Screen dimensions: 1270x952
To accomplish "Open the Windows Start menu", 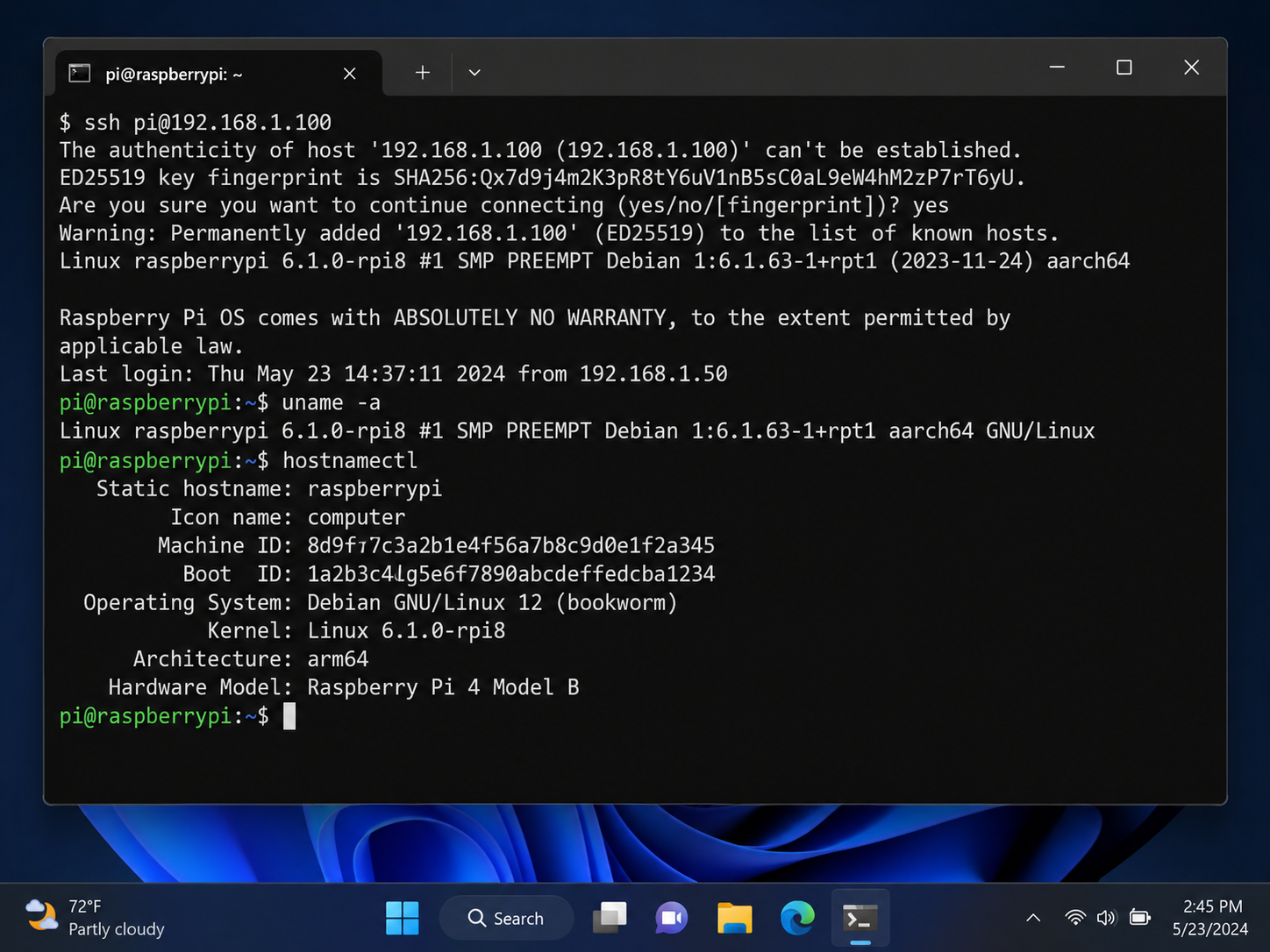I will [x=403, y=918].
